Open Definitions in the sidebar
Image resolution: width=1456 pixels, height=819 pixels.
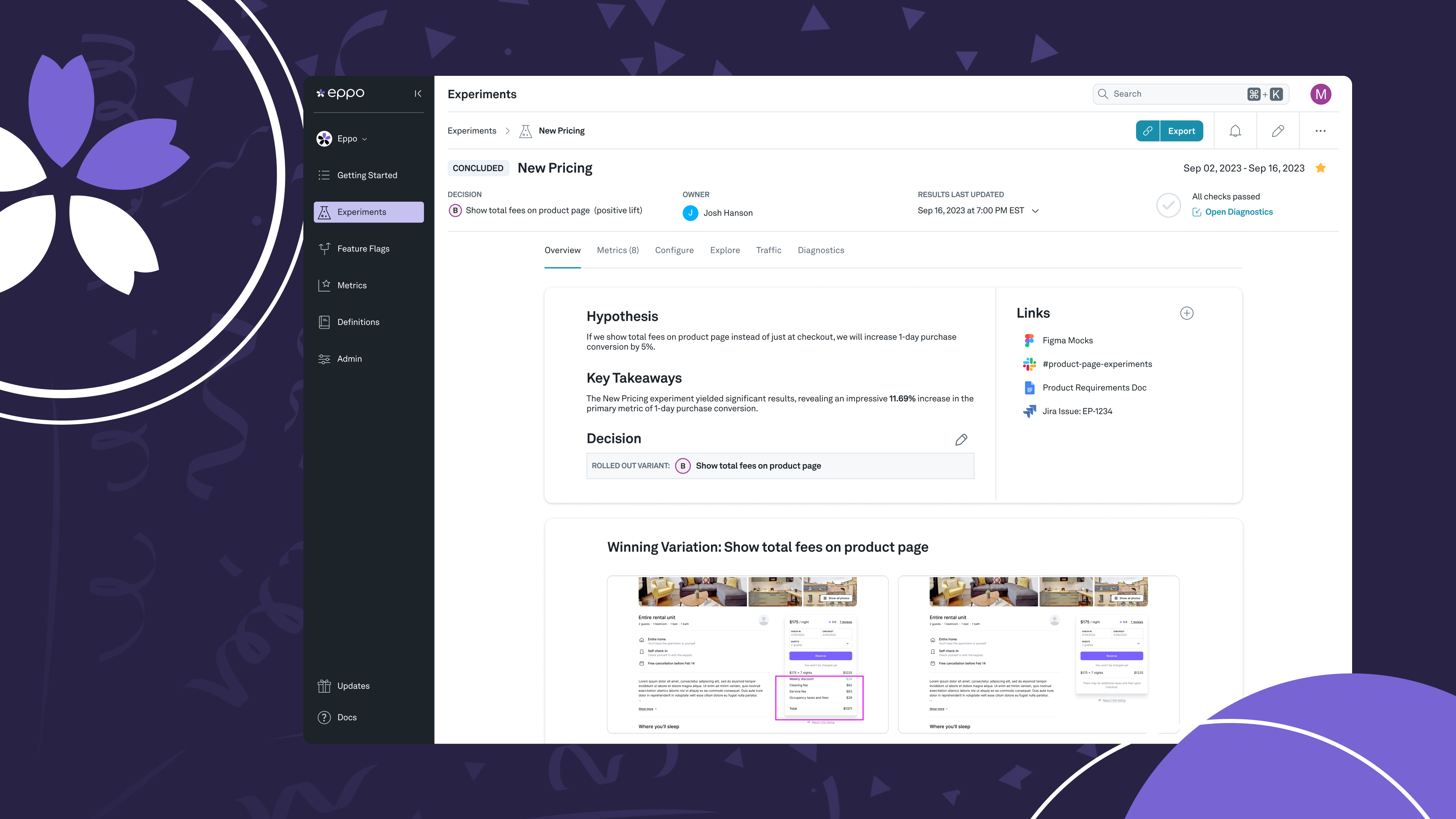pyautogui.click(x=358, y=322)
